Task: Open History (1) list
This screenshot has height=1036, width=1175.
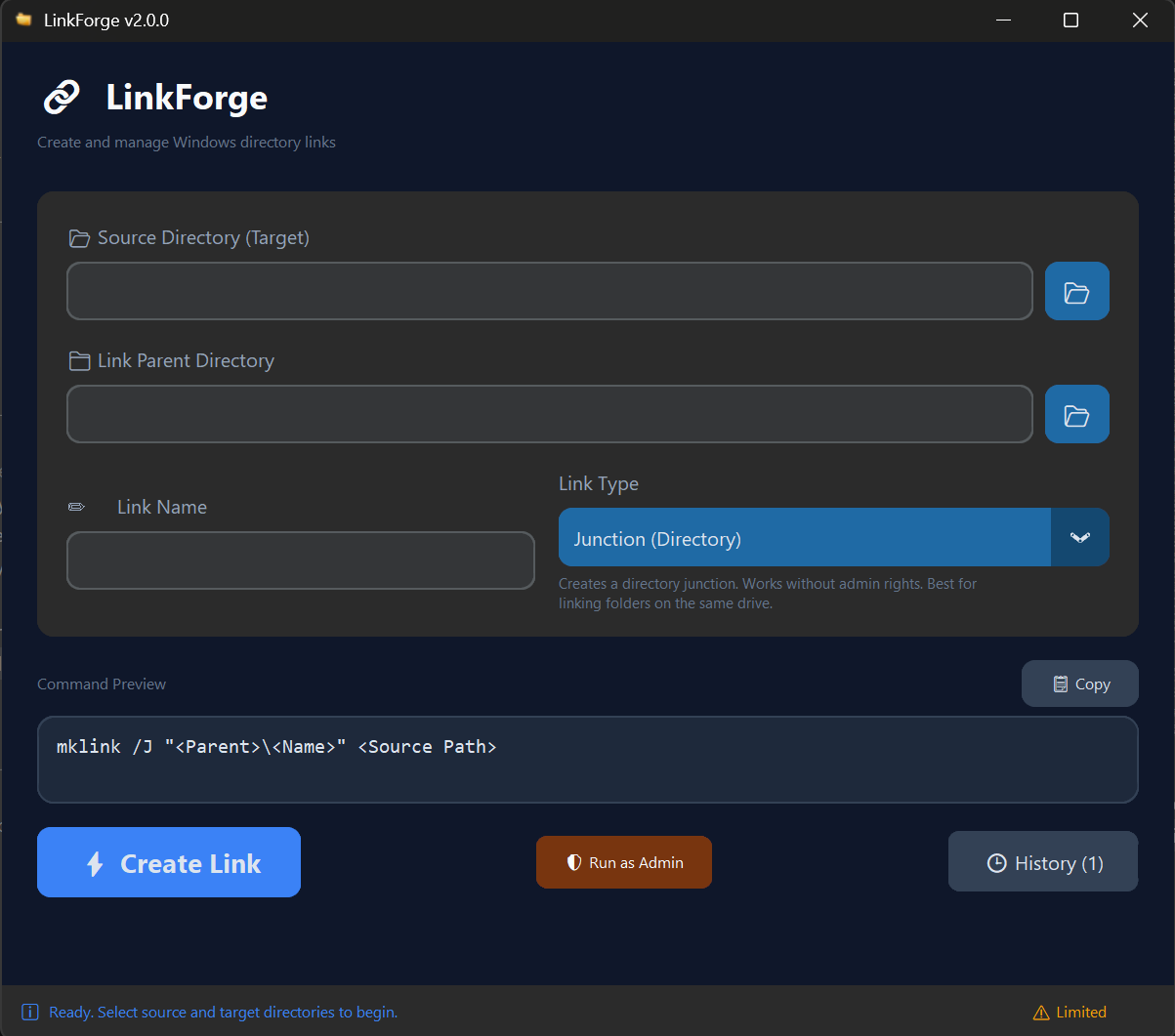Action: pos(1043,861)
